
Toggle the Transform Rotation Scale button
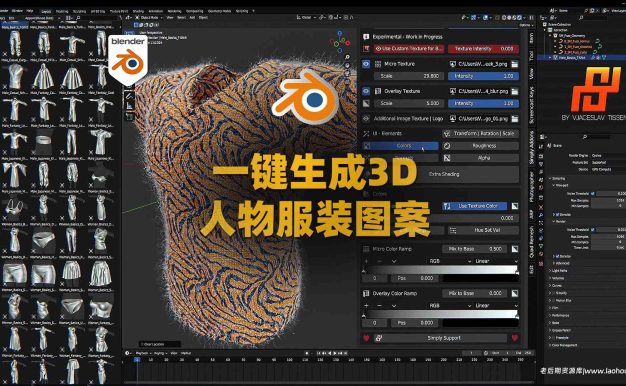(x=481, y=133)
